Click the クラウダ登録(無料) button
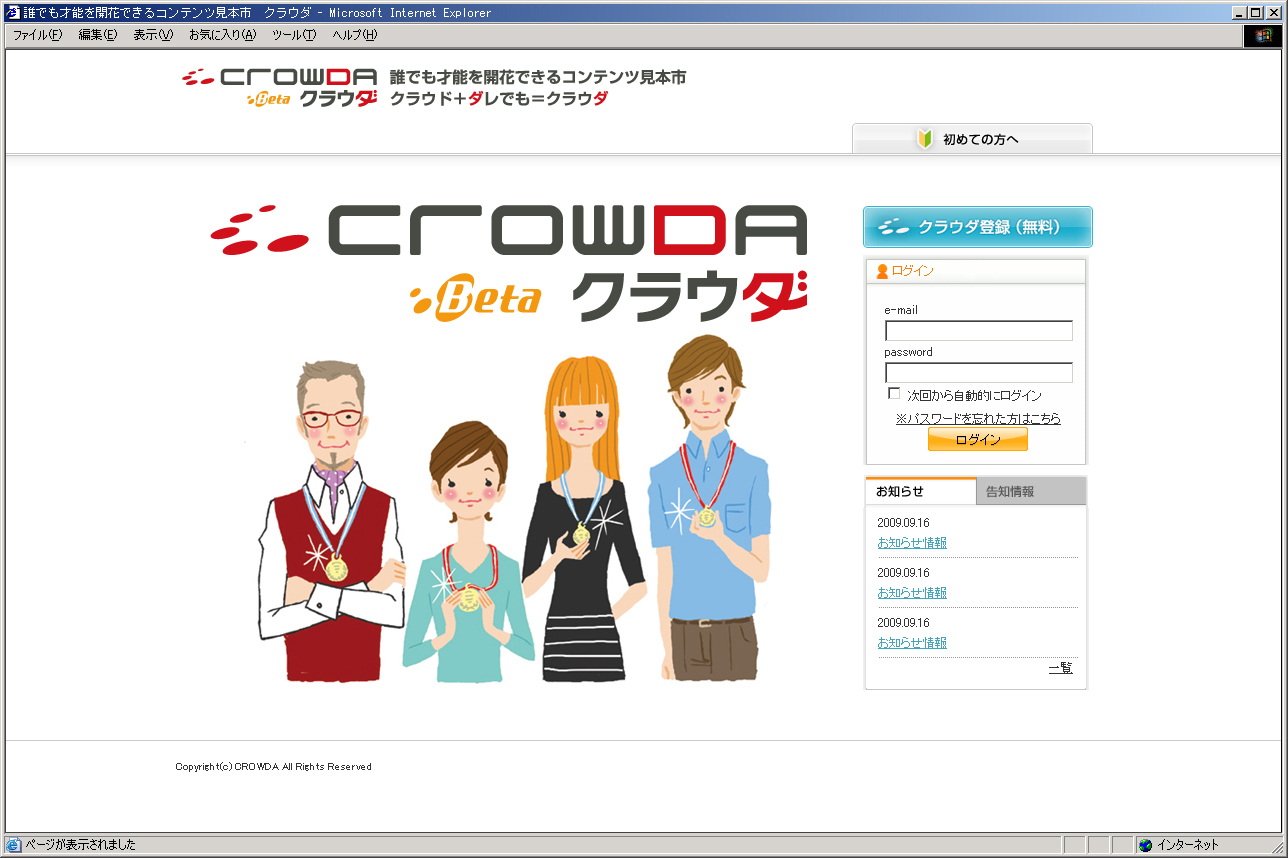The image size is (1288, 858). pyautogui.click(x=978, y=227)
